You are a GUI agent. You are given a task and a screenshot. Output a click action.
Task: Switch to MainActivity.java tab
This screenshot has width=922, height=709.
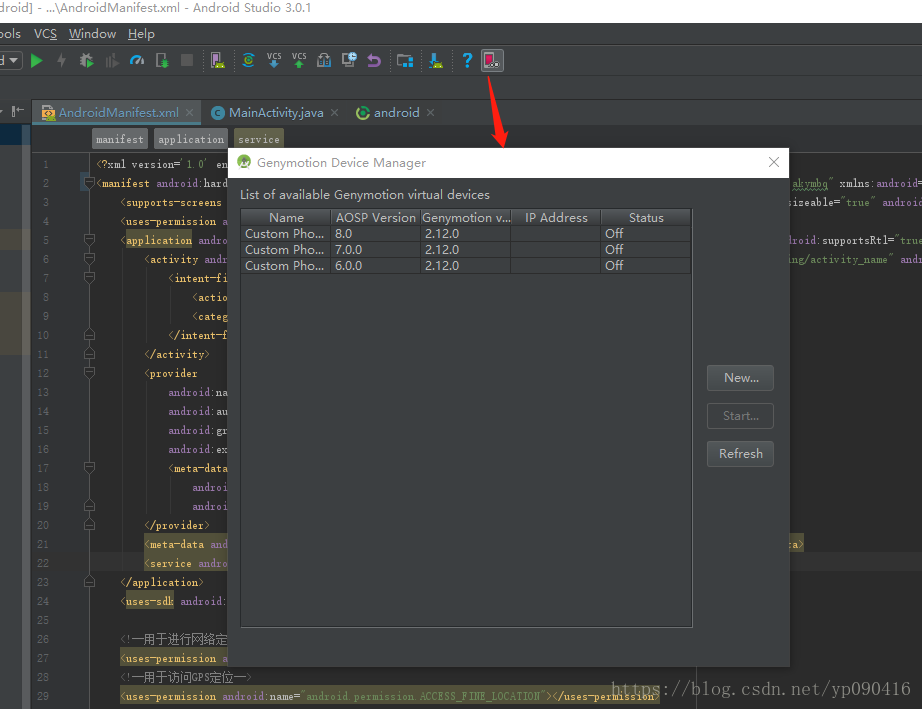point(276,112)
